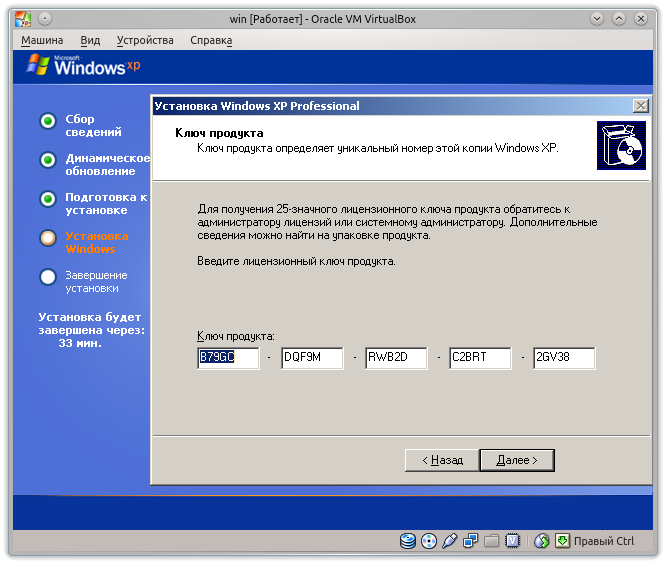
Task: Click the network adapters status icon
Action: 471,541
